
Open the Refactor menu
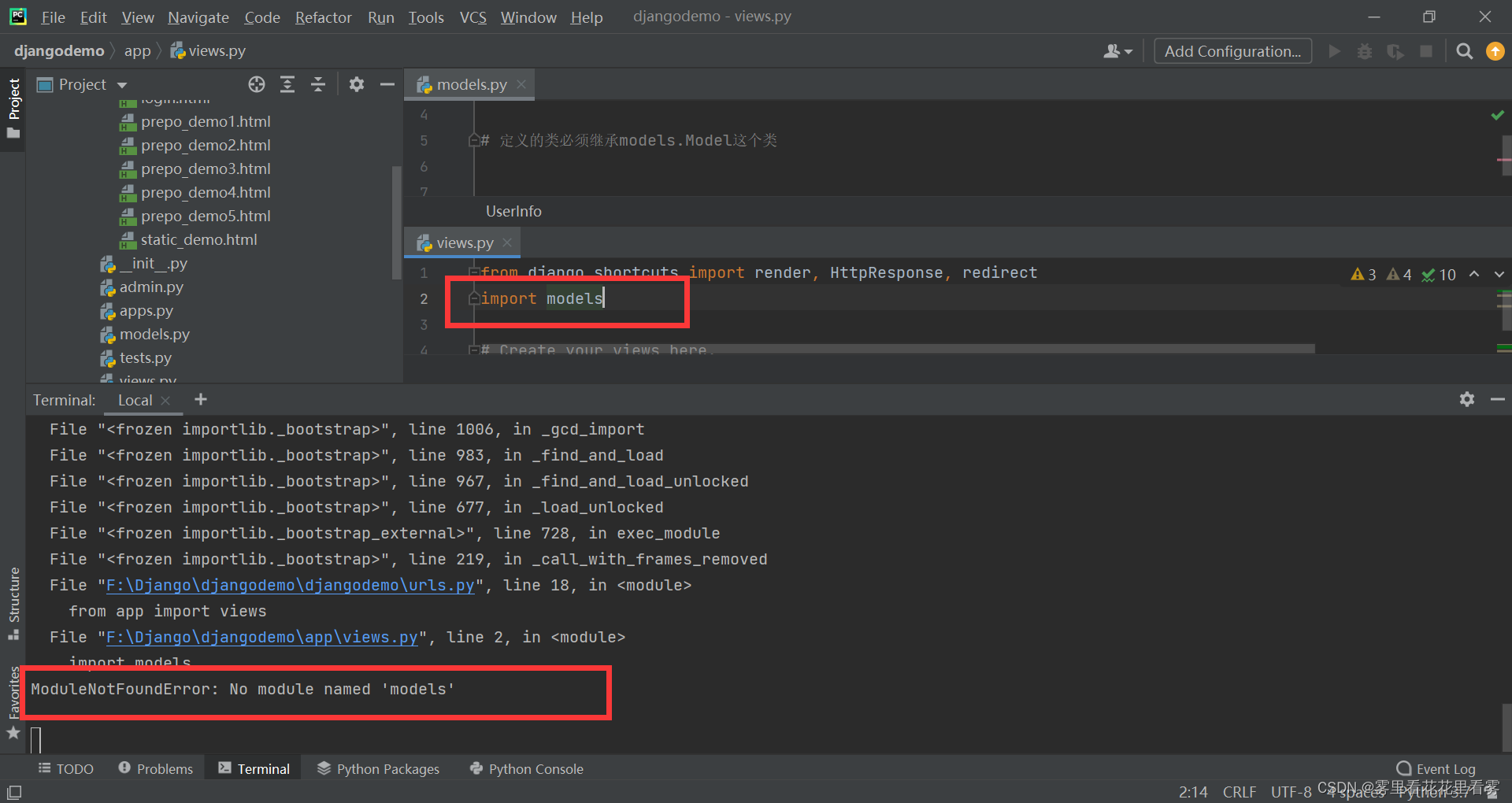click(x=323, y=17)
